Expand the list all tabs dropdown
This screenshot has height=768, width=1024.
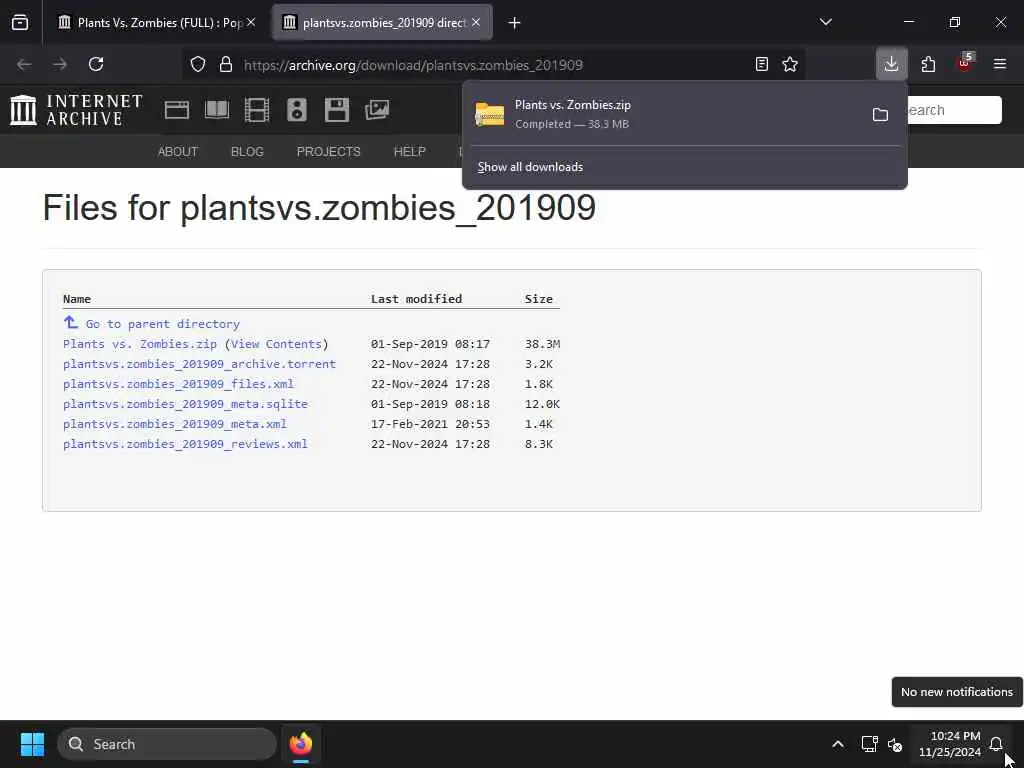(x=826, y=22)
